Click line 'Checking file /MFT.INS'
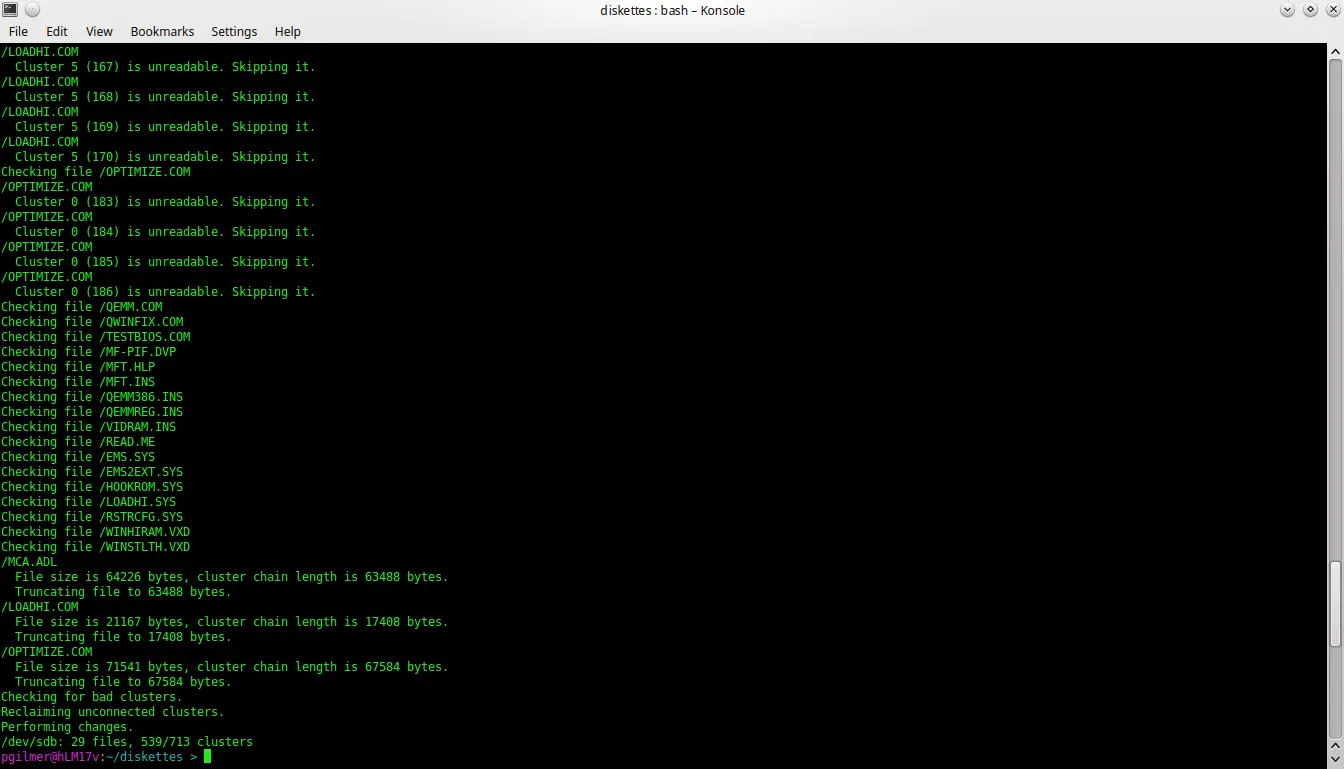 (x=78, y=382)
